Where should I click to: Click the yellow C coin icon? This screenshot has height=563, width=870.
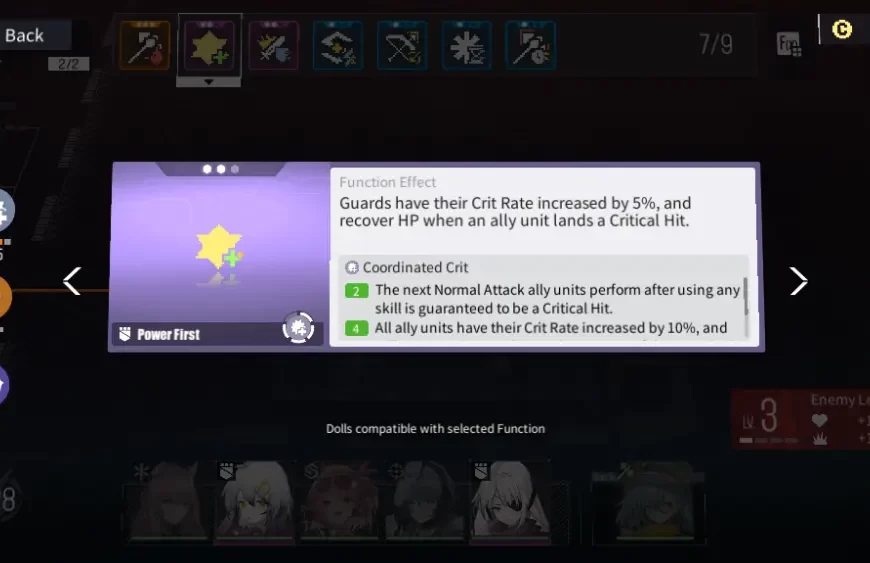tap(842, 29)
